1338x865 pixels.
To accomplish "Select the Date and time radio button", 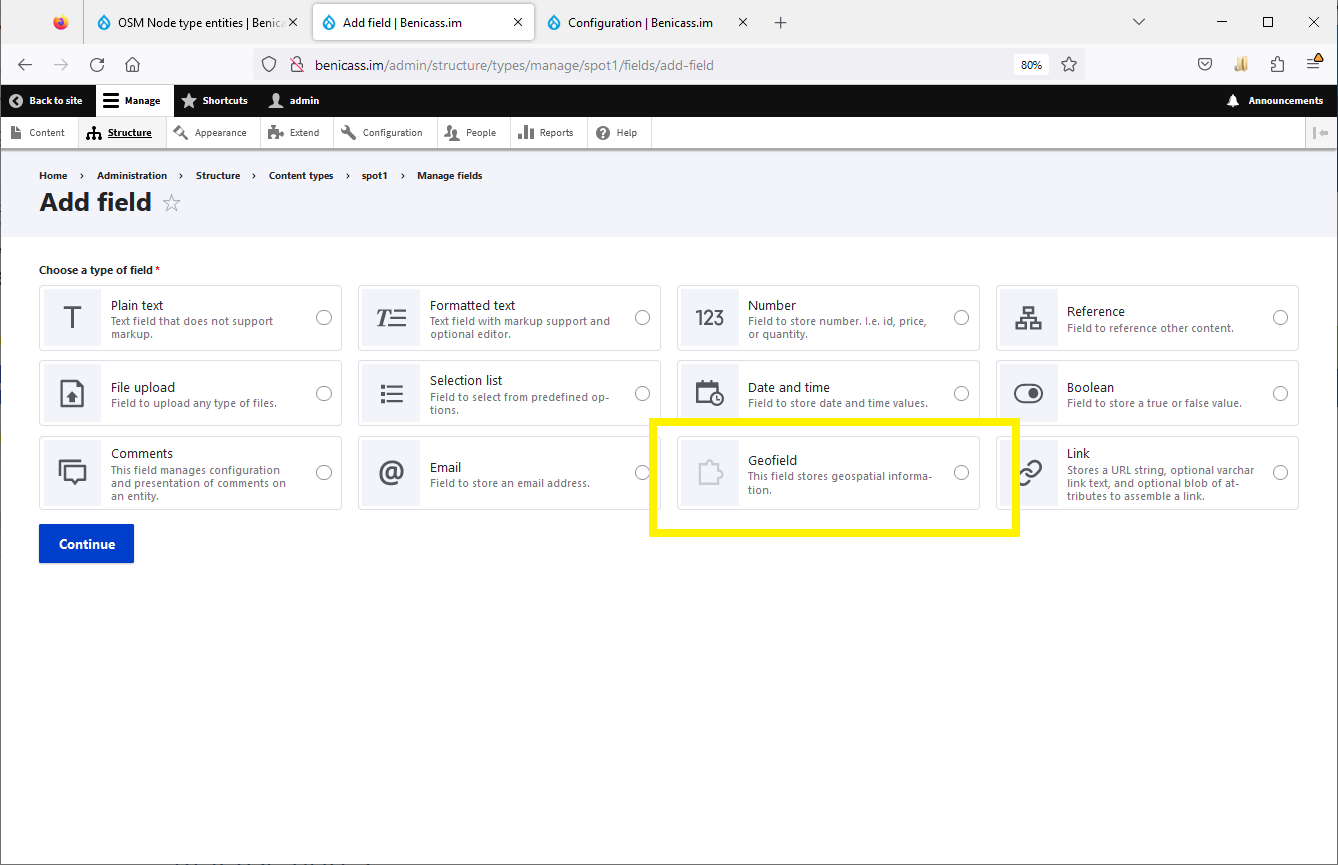I will pos(961,394).
